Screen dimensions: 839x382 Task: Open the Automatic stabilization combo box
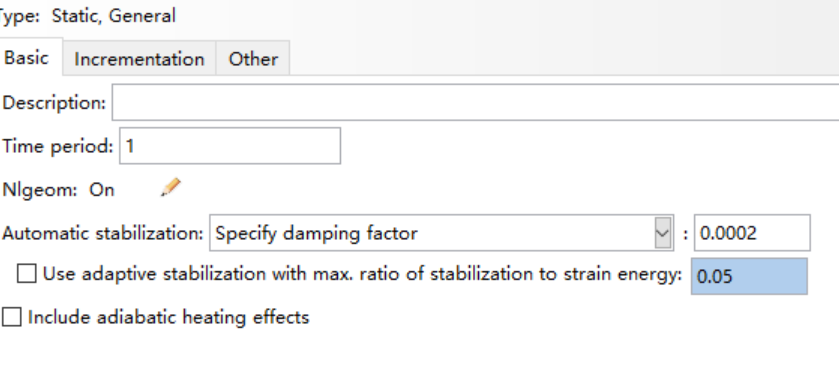[x=441, y=233]
